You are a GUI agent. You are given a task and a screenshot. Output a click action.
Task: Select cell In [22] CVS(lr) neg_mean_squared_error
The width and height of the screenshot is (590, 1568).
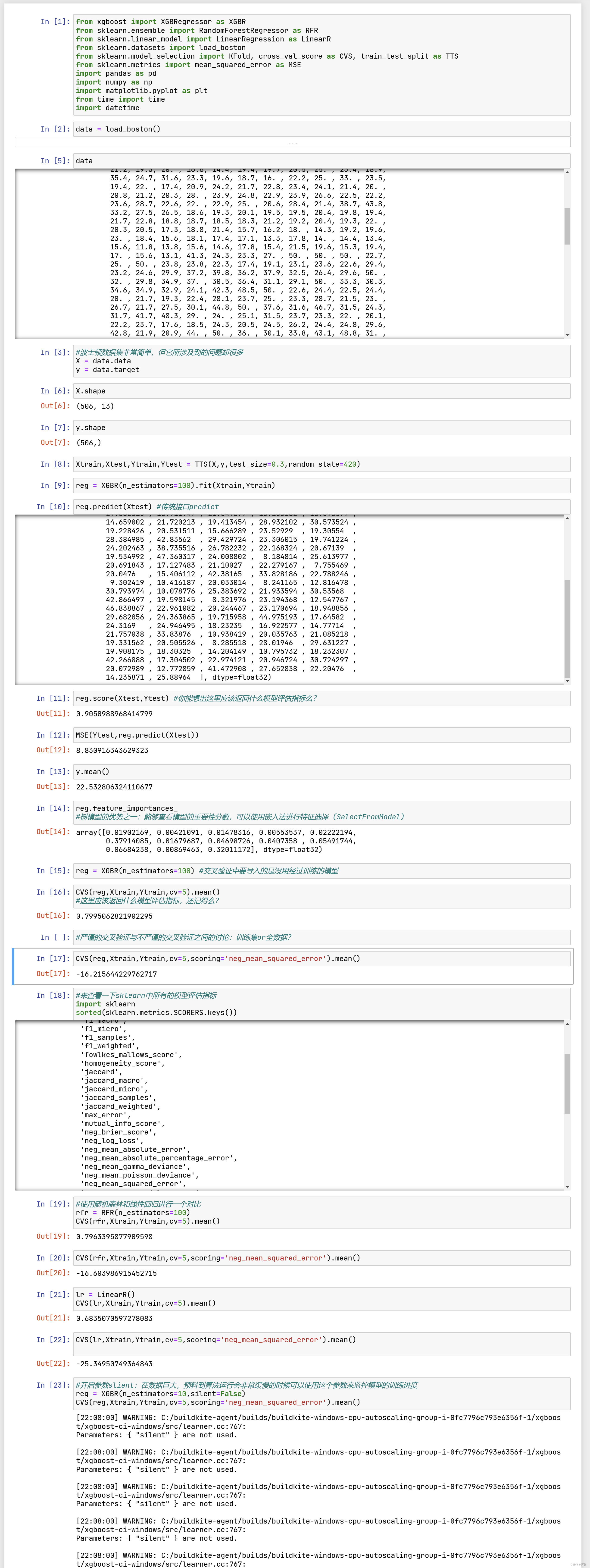[322, 1344]
